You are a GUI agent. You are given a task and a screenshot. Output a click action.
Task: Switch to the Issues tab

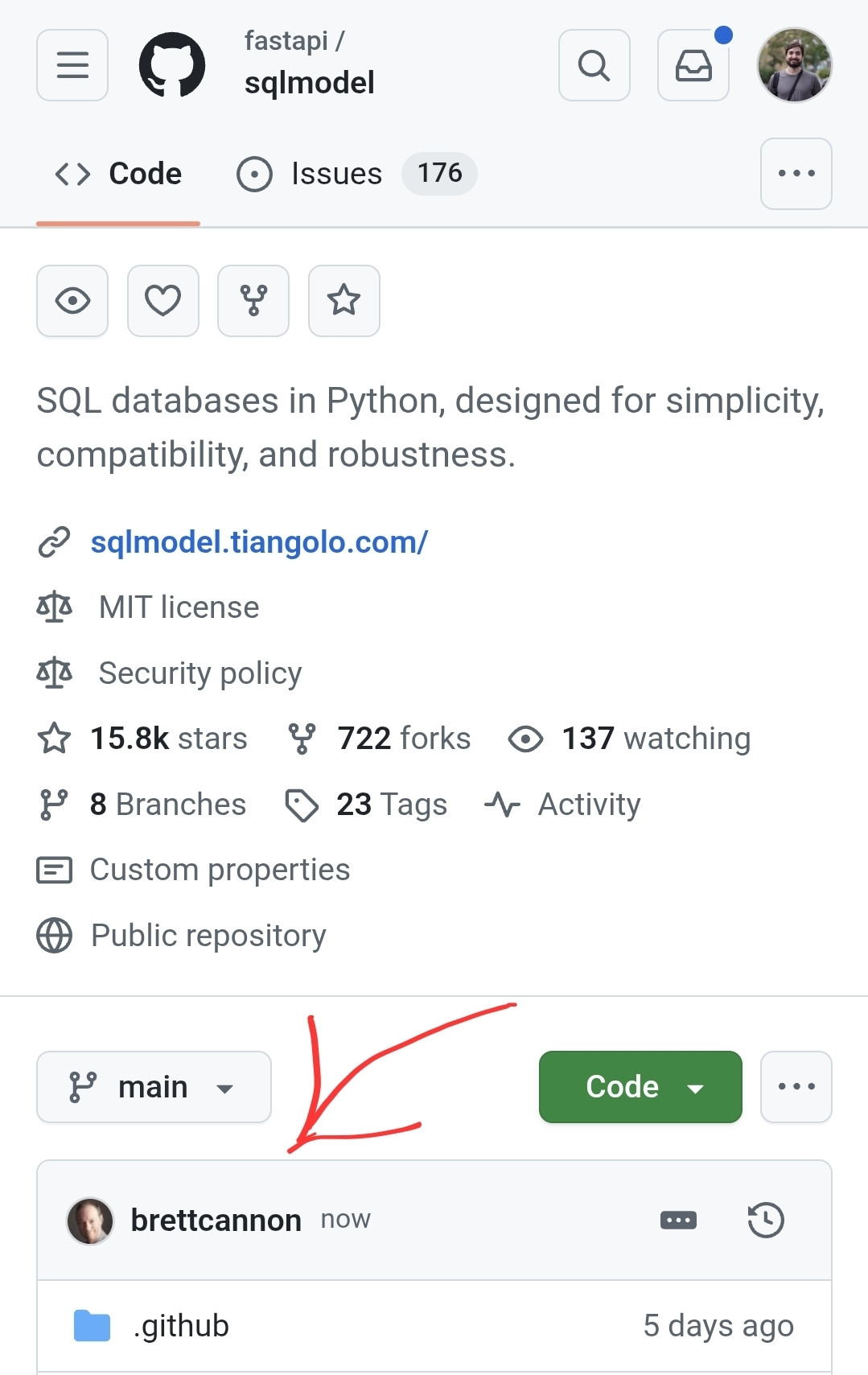[x=356, y=174]
